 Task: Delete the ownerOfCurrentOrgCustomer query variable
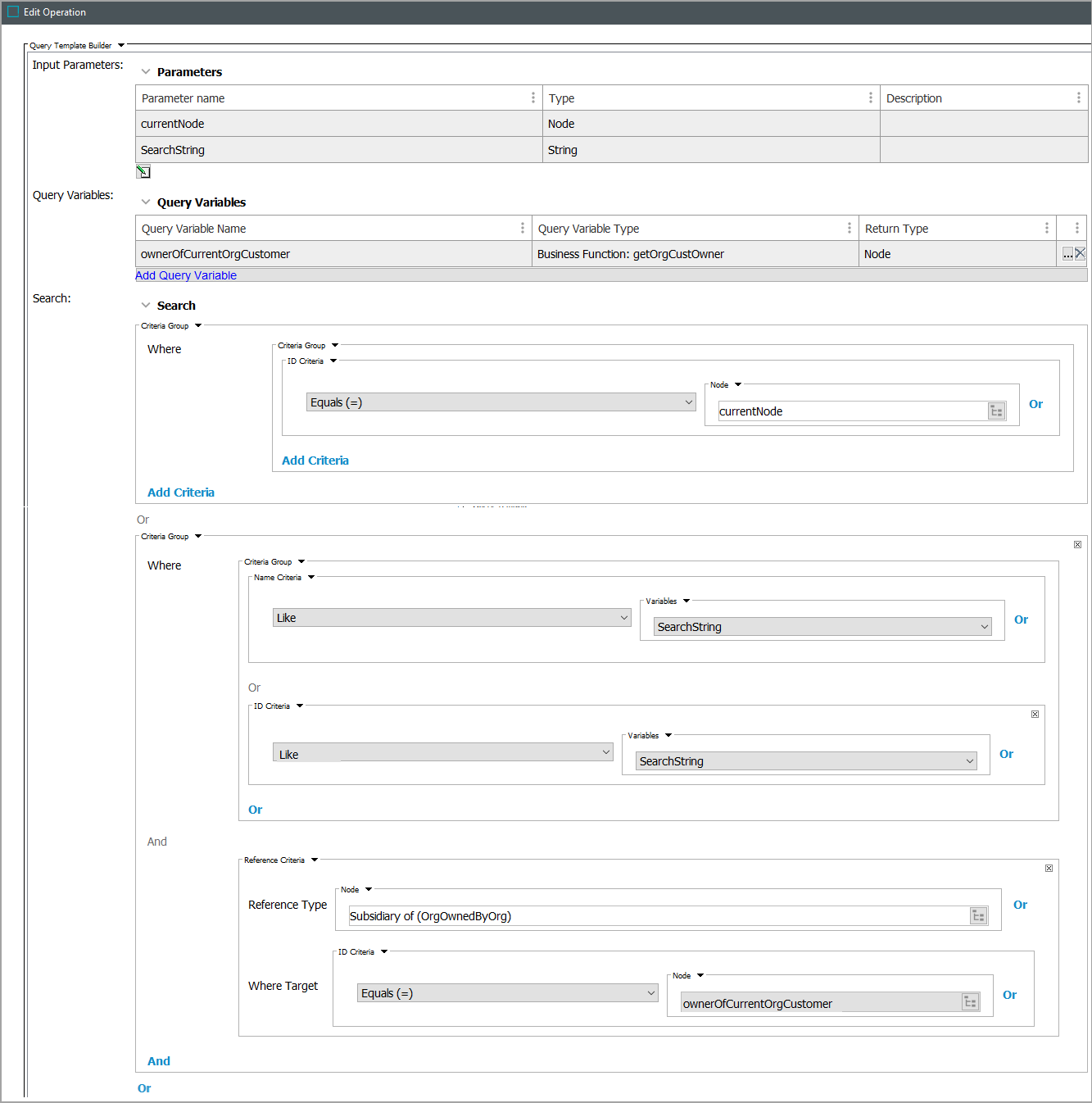[x=1080, y=254]
